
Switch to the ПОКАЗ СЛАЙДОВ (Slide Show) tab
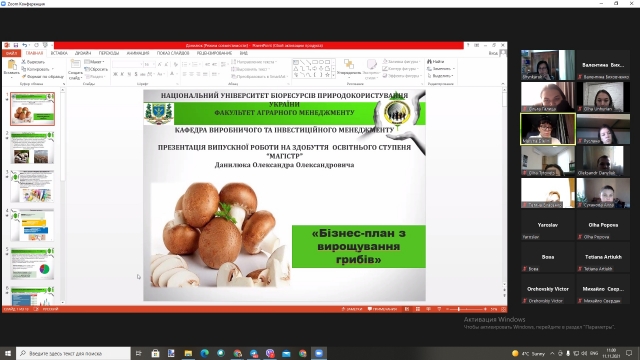tap(173, 53)
